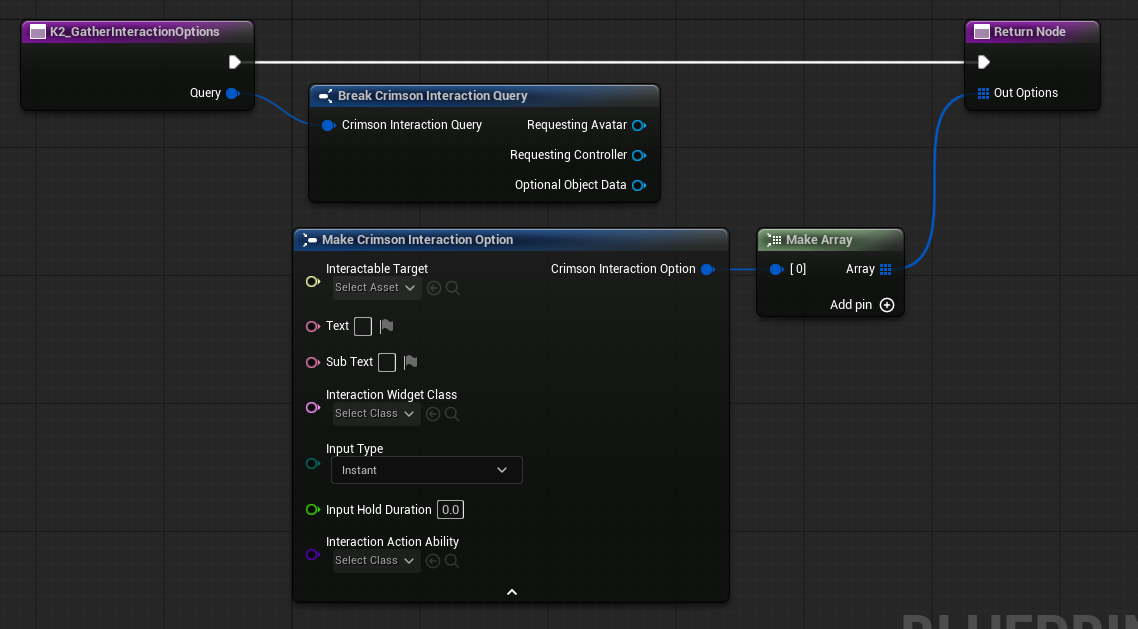Viewport: 1138px width, 629px height.
Task: Click the Requesting Avatar output pin
Action: [x=639, y=125]
